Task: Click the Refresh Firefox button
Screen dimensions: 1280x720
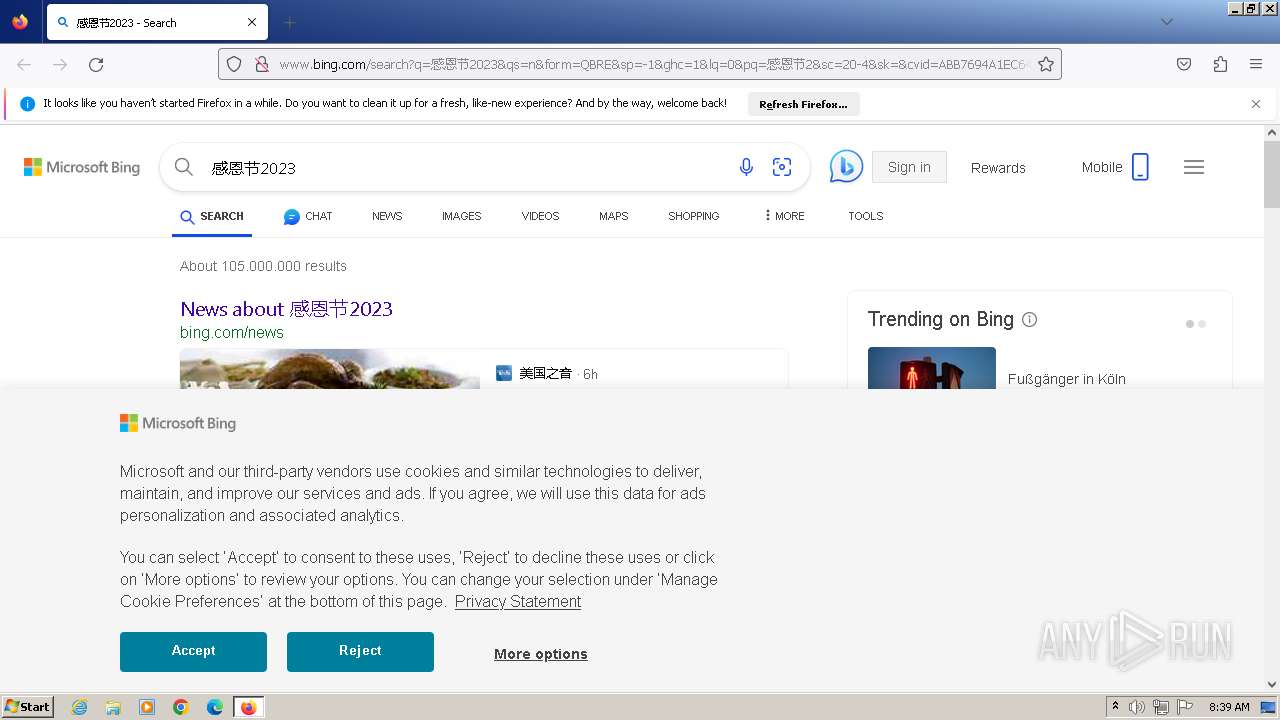Action: coord(803,104)
